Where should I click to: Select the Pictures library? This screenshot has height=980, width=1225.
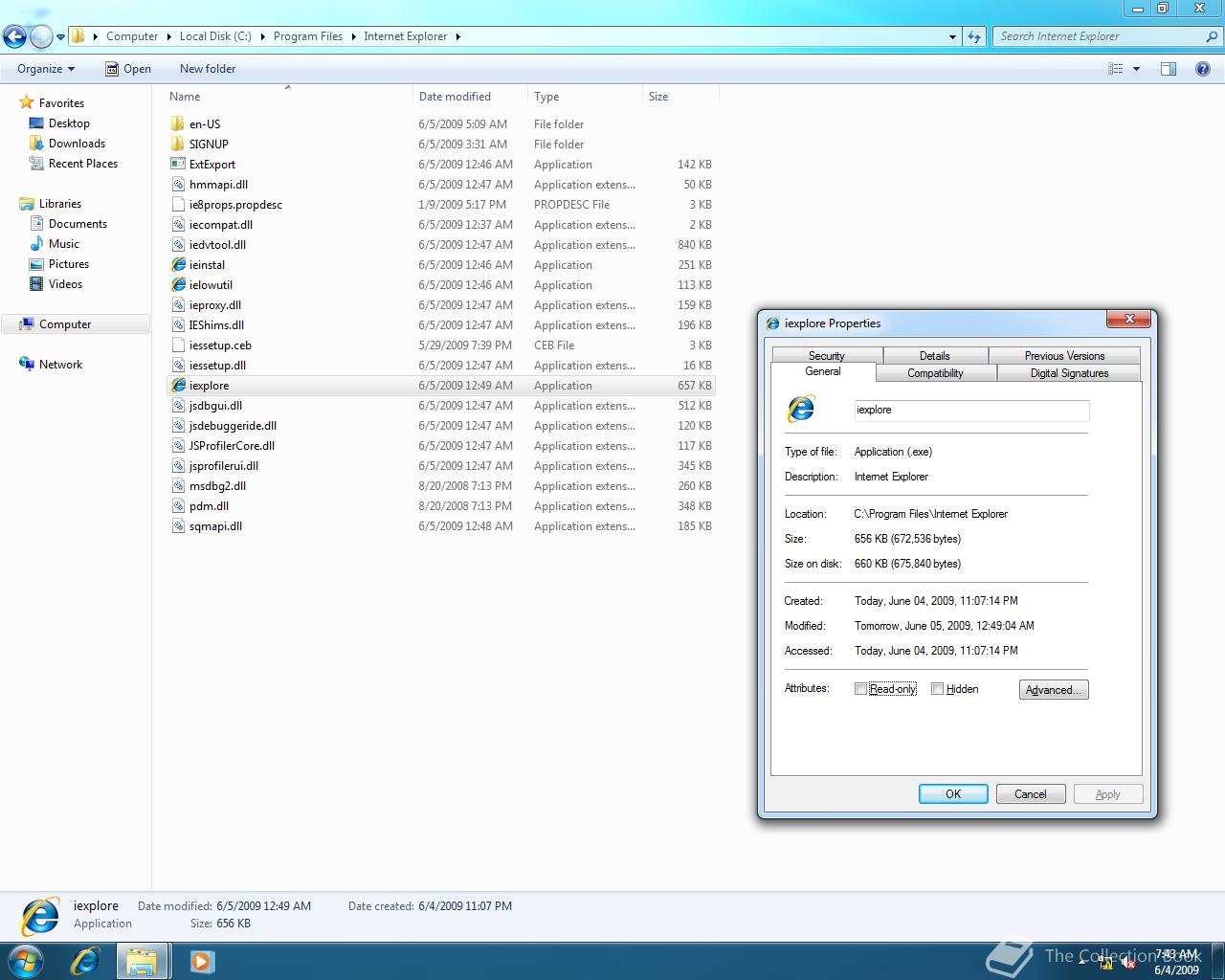[69, 264]
